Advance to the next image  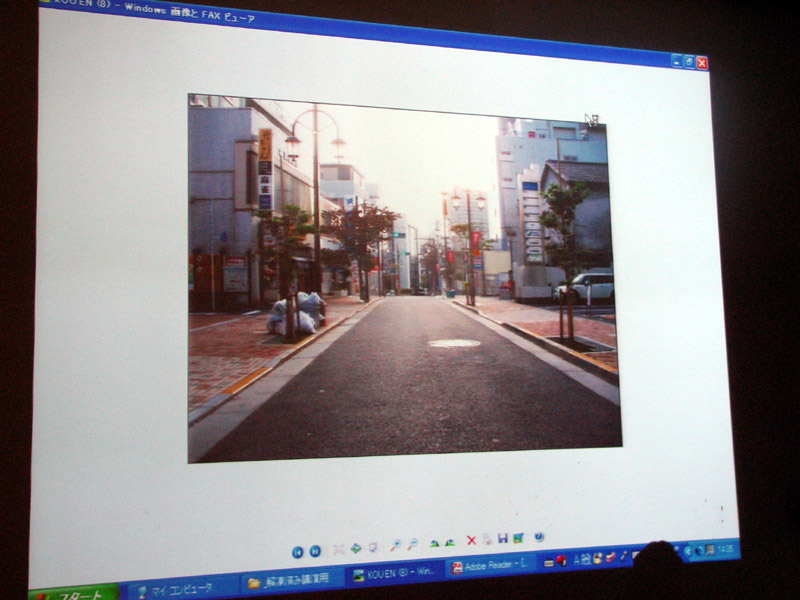315,551
